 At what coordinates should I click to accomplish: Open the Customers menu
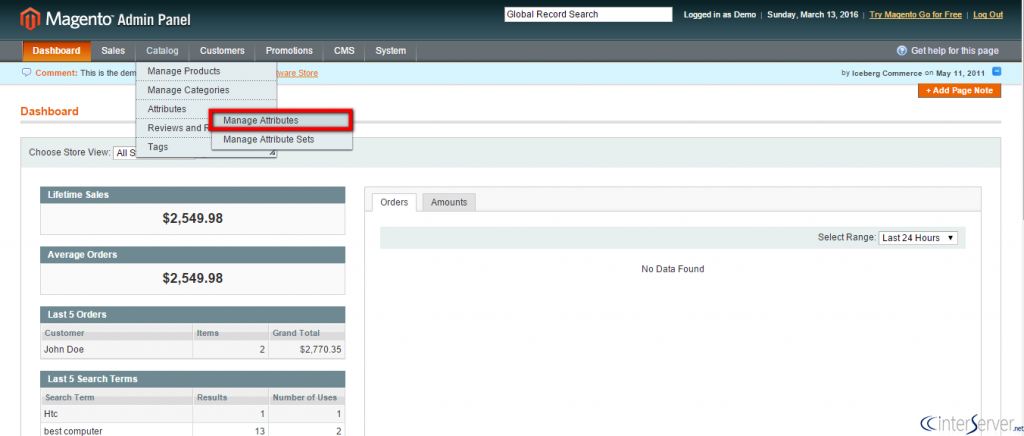point(222,51)
